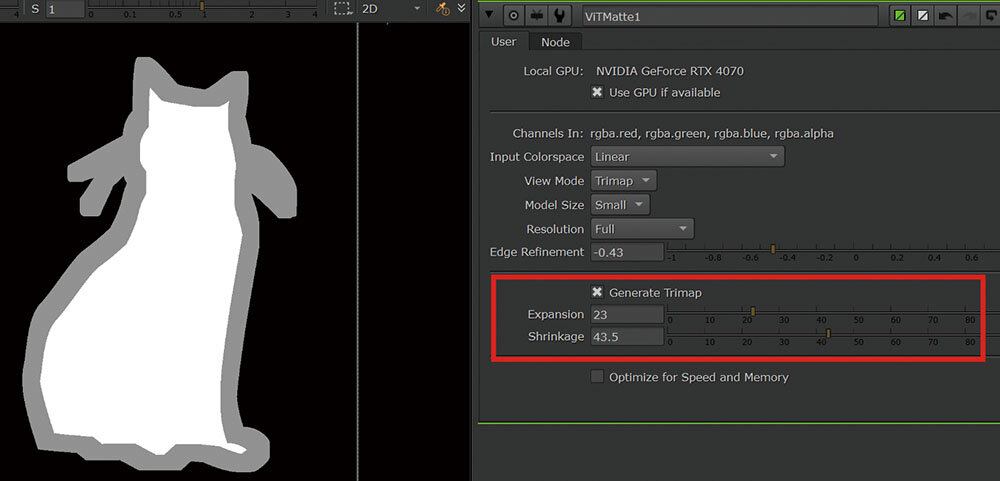Click the white diagonal tile color icon
This screenshot has height=481, width=1000.
923,15
